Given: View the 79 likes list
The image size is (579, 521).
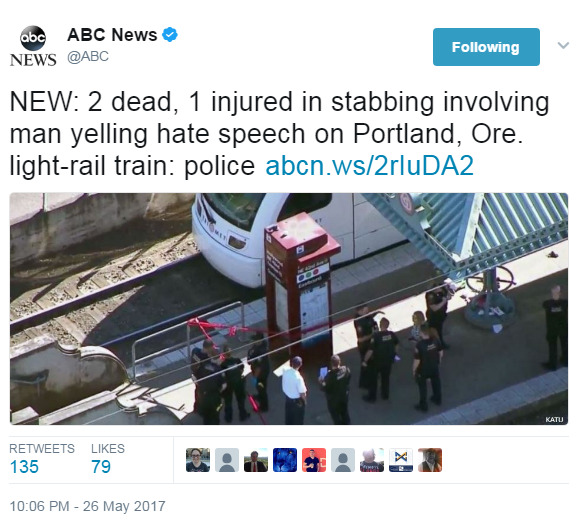Looking at the screenshot, I should tap(108, 459).
